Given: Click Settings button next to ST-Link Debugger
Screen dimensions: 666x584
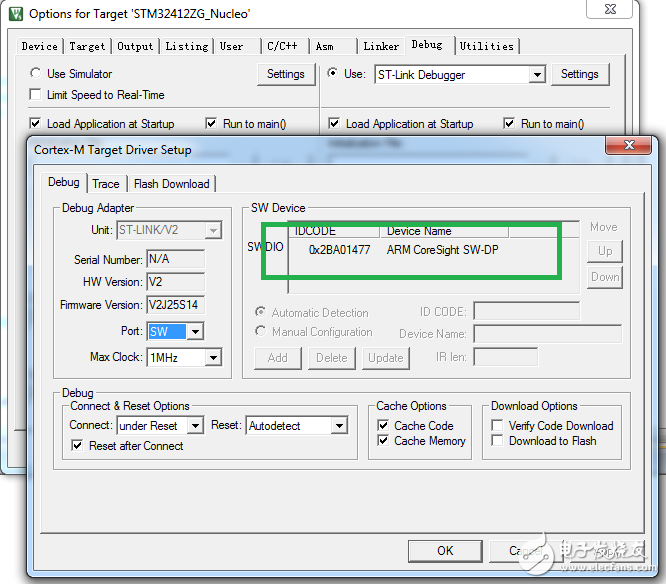Looking at the screenshot, I should point(580,74).
